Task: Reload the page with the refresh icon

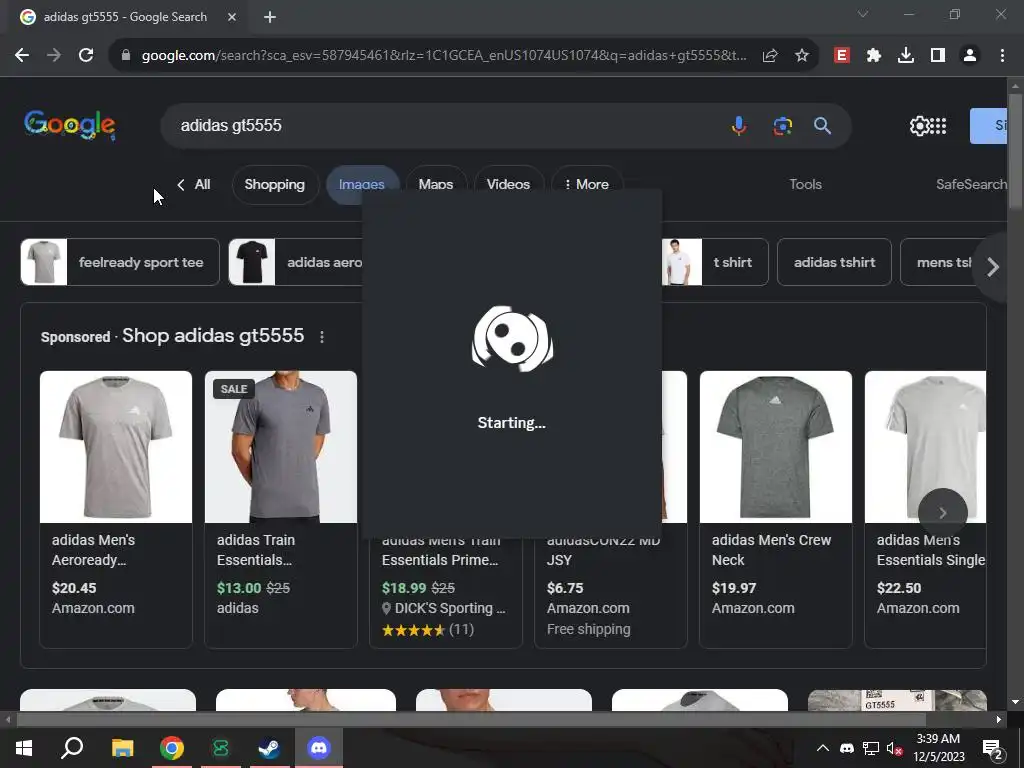Action: (x=86, y=56)
